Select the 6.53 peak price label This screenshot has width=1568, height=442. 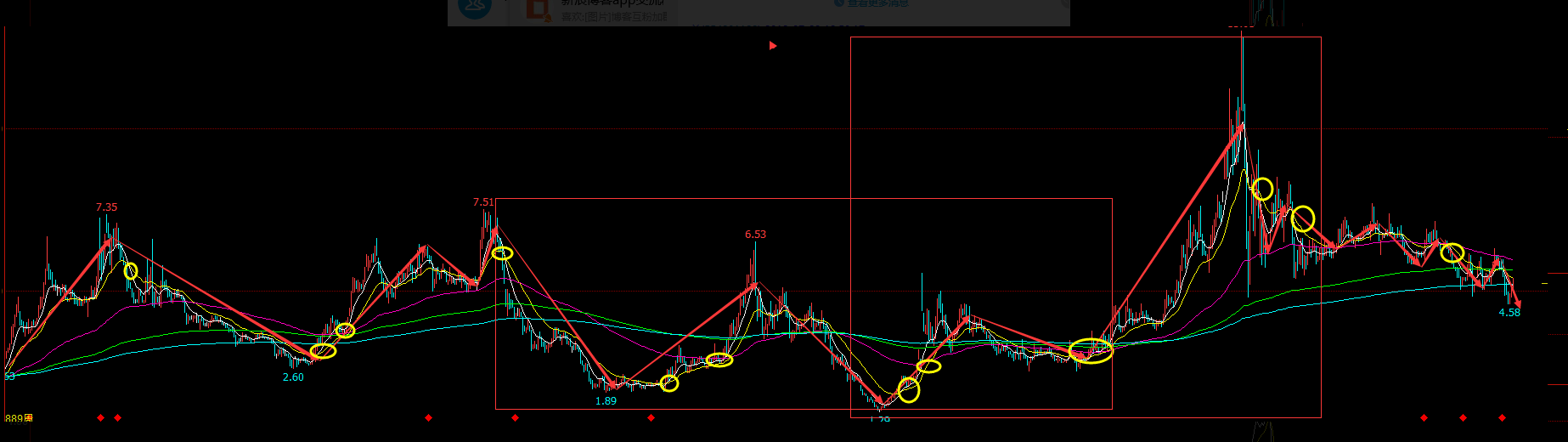[x=755, y=235]
